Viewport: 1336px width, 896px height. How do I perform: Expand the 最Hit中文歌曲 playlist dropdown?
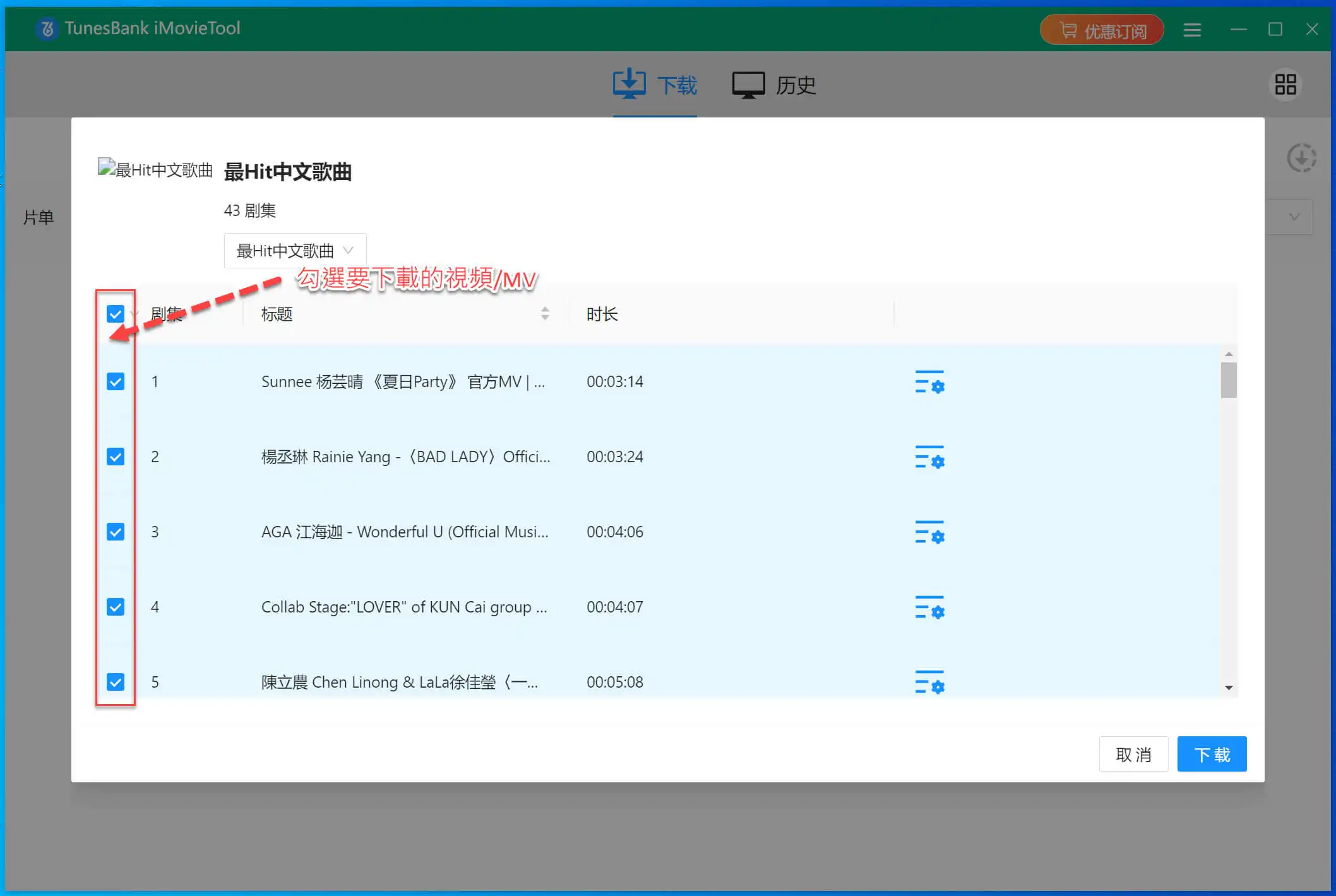[x=295, y=251]
